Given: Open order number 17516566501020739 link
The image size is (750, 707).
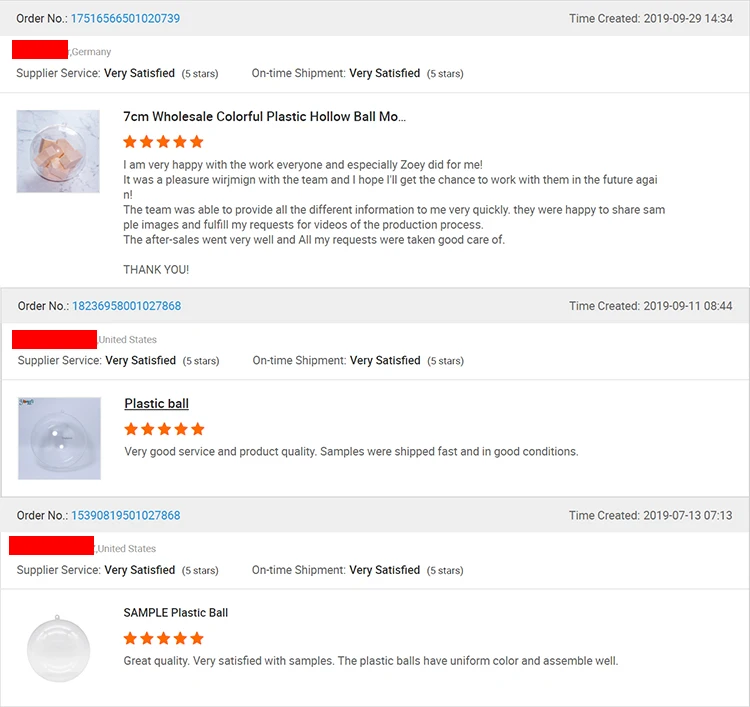Looking at the screenshot, I should (125, 19).
